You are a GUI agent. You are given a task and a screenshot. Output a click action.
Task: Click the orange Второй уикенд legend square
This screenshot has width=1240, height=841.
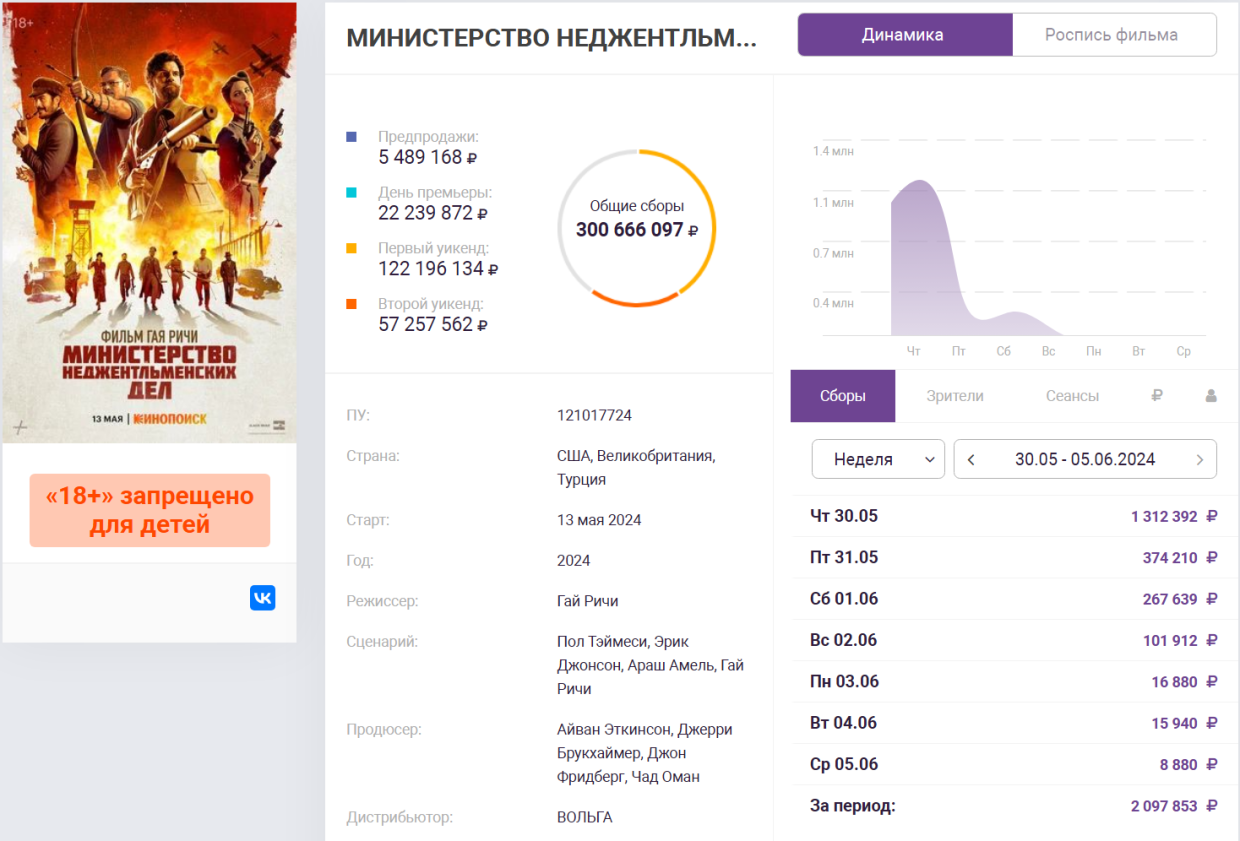click(x=351, y=303)
